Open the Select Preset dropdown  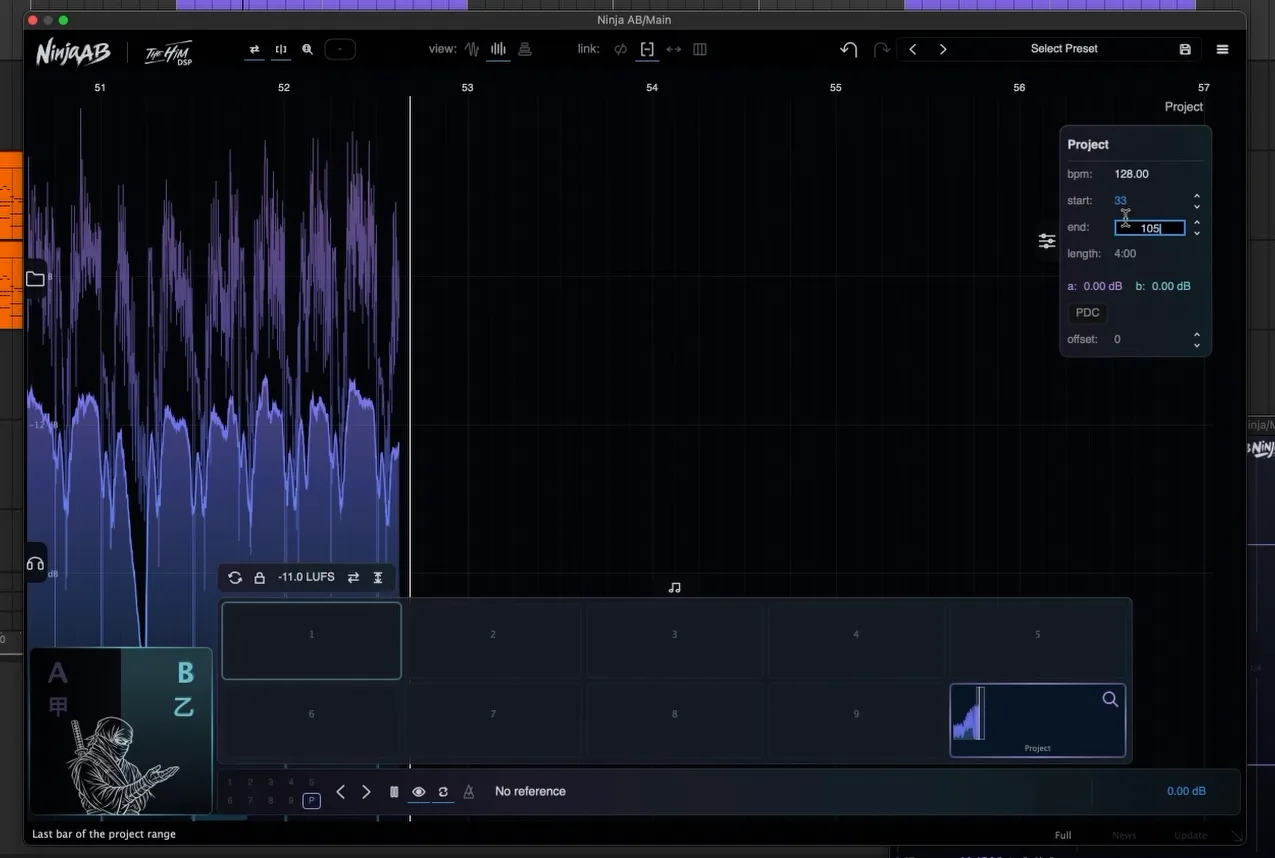click(x=1064, y=49)
